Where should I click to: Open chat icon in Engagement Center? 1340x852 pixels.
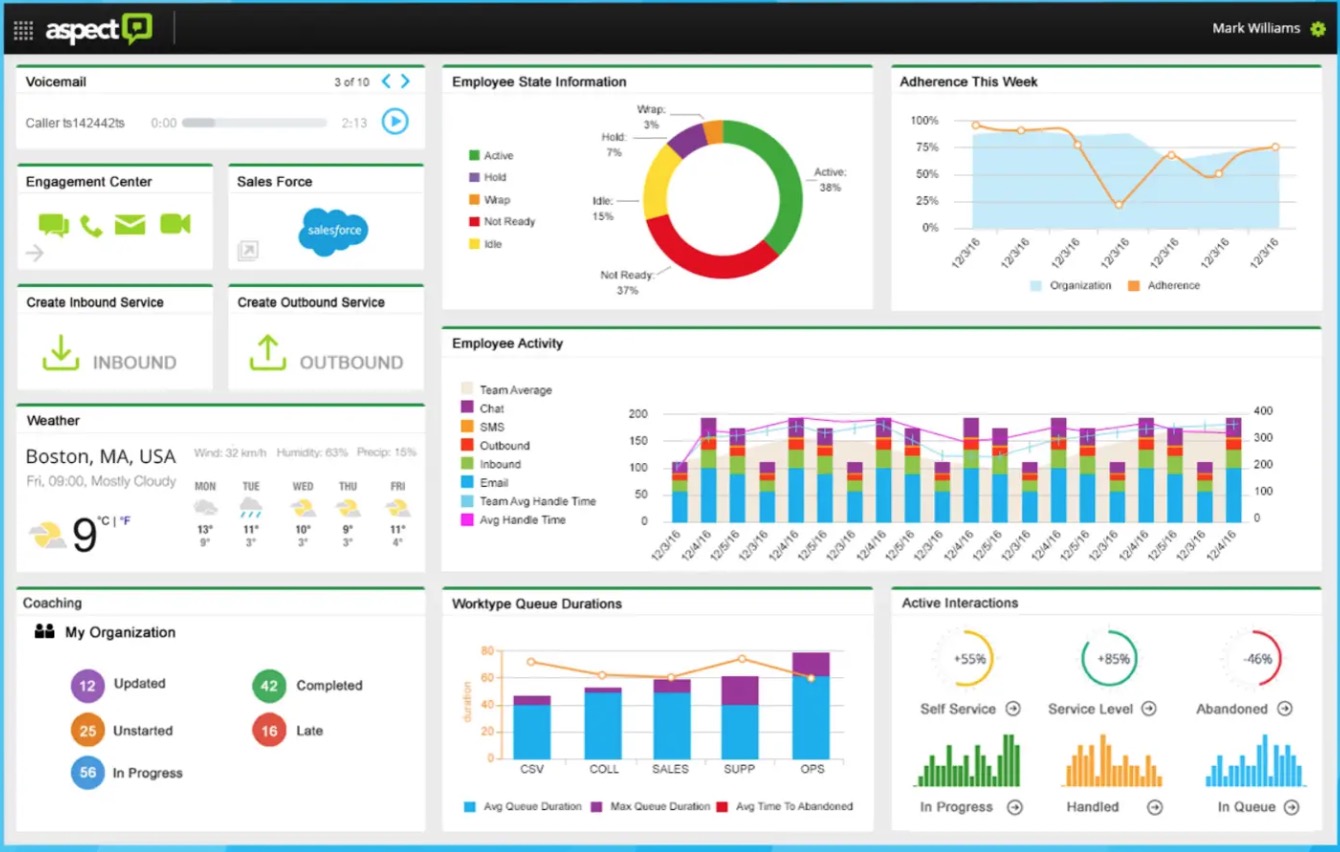pos(53,225)
